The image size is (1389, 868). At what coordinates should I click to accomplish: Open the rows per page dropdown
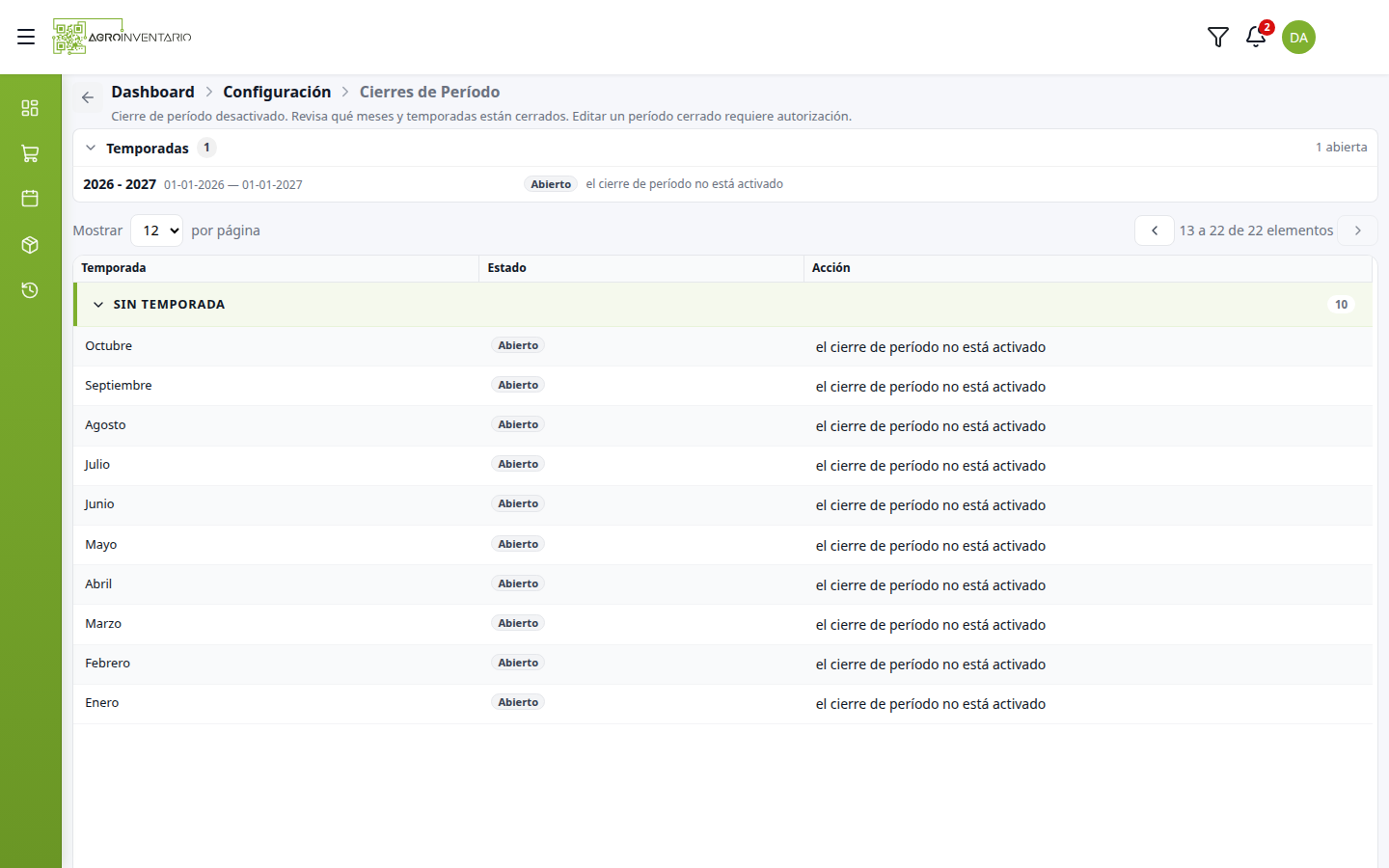point(156,231)
